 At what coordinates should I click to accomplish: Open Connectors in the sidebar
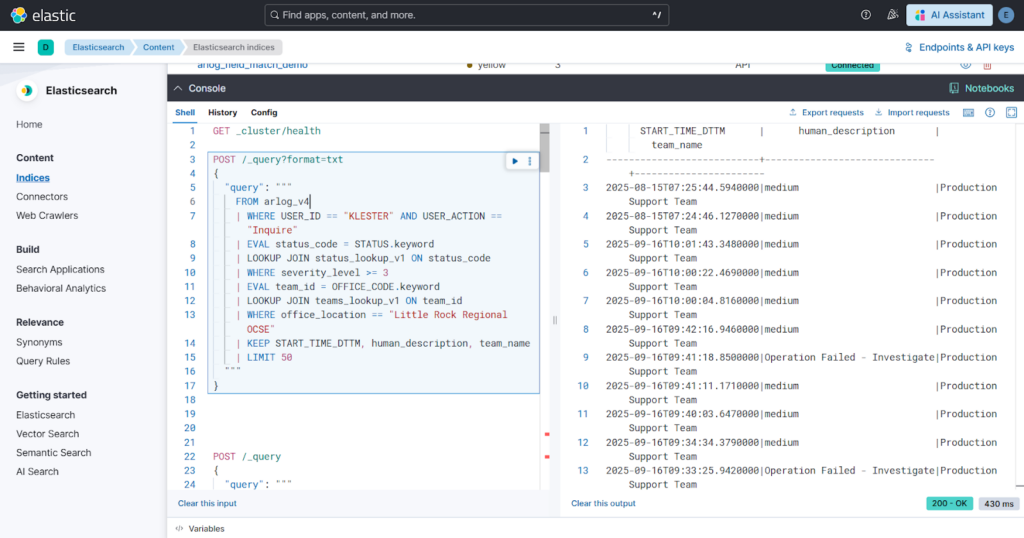42,197
